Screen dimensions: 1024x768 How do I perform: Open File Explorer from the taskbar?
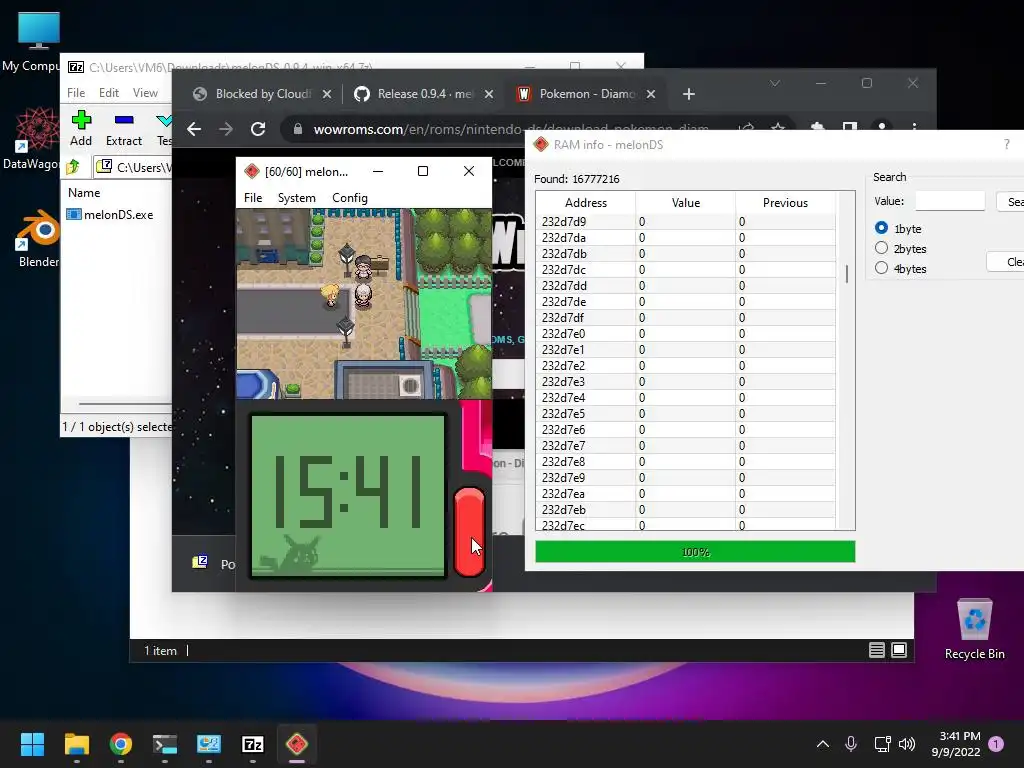click(76, 744)
